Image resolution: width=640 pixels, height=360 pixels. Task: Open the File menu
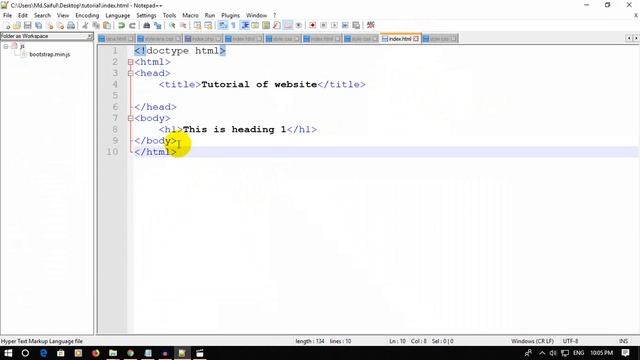[7, 15]
